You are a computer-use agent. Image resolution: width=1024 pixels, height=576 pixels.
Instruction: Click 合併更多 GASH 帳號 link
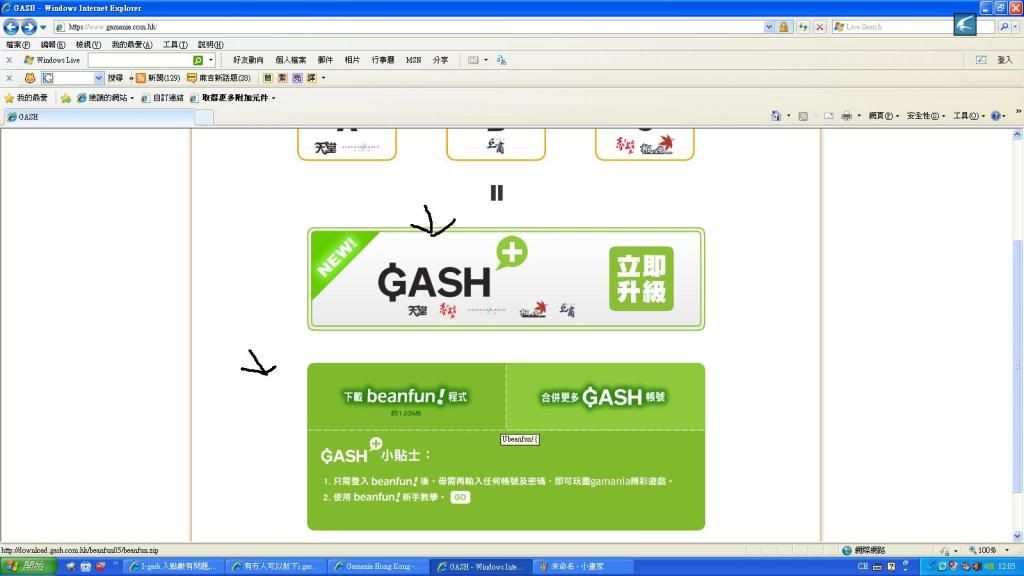click(x=604, y=398)
